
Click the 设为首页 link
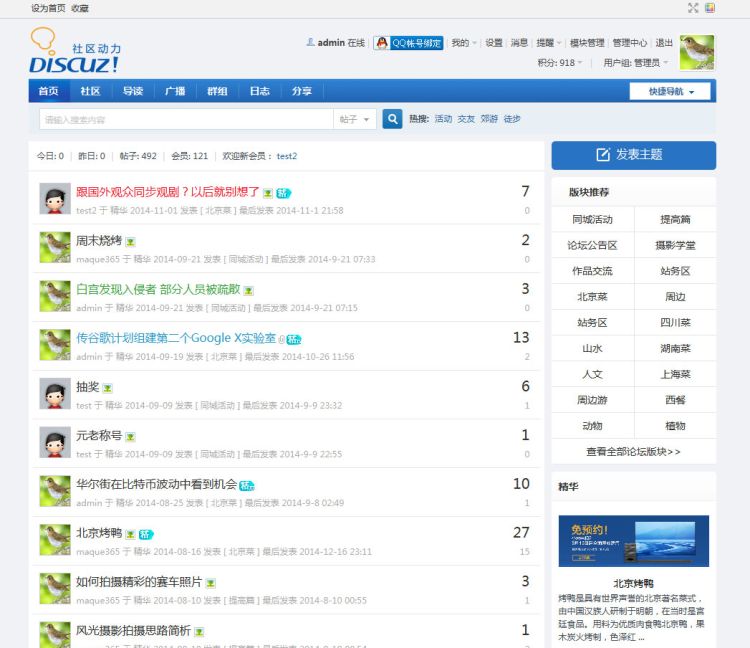point(48,8)
